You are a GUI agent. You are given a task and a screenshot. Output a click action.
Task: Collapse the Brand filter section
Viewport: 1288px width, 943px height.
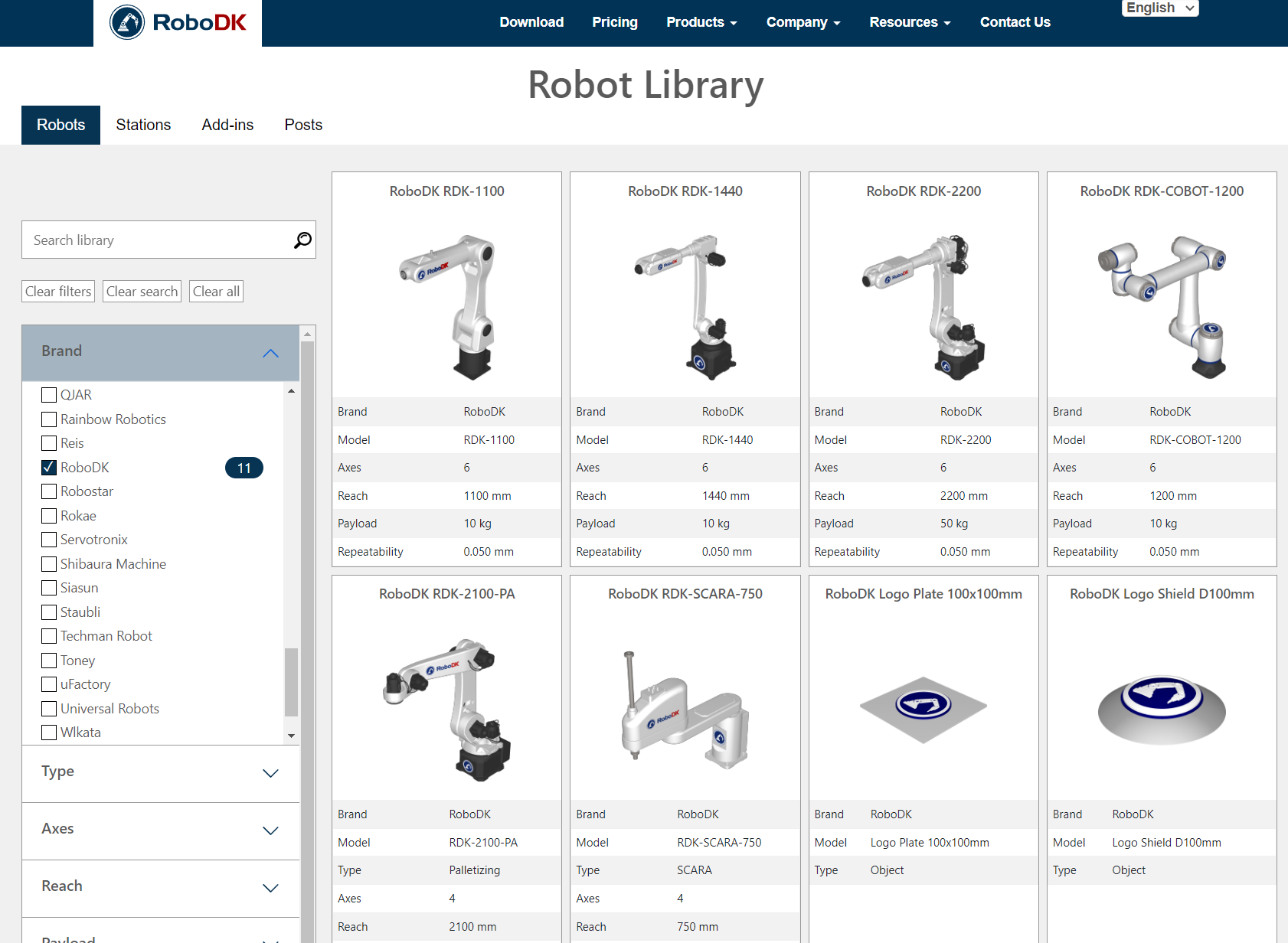point(270,353)
